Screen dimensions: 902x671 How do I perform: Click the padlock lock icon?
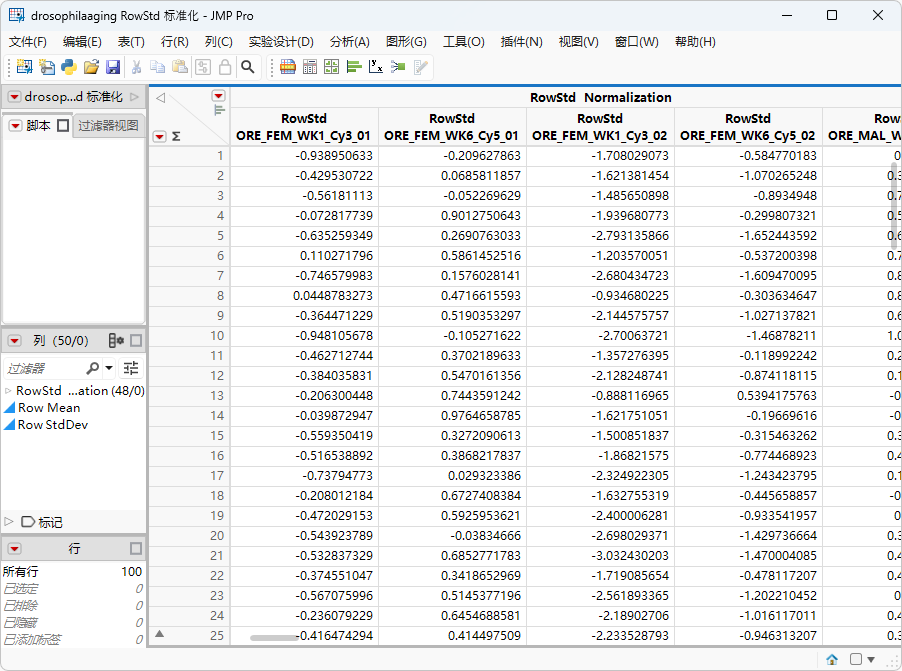coord(225,67)
